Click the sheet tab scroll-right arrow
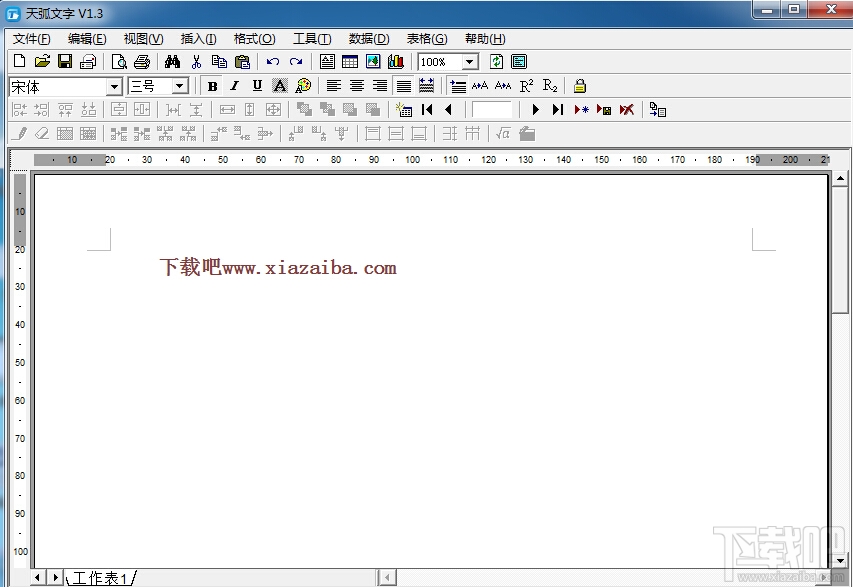The height and width of the screenshot is (587, 853). tap(55, 577)
